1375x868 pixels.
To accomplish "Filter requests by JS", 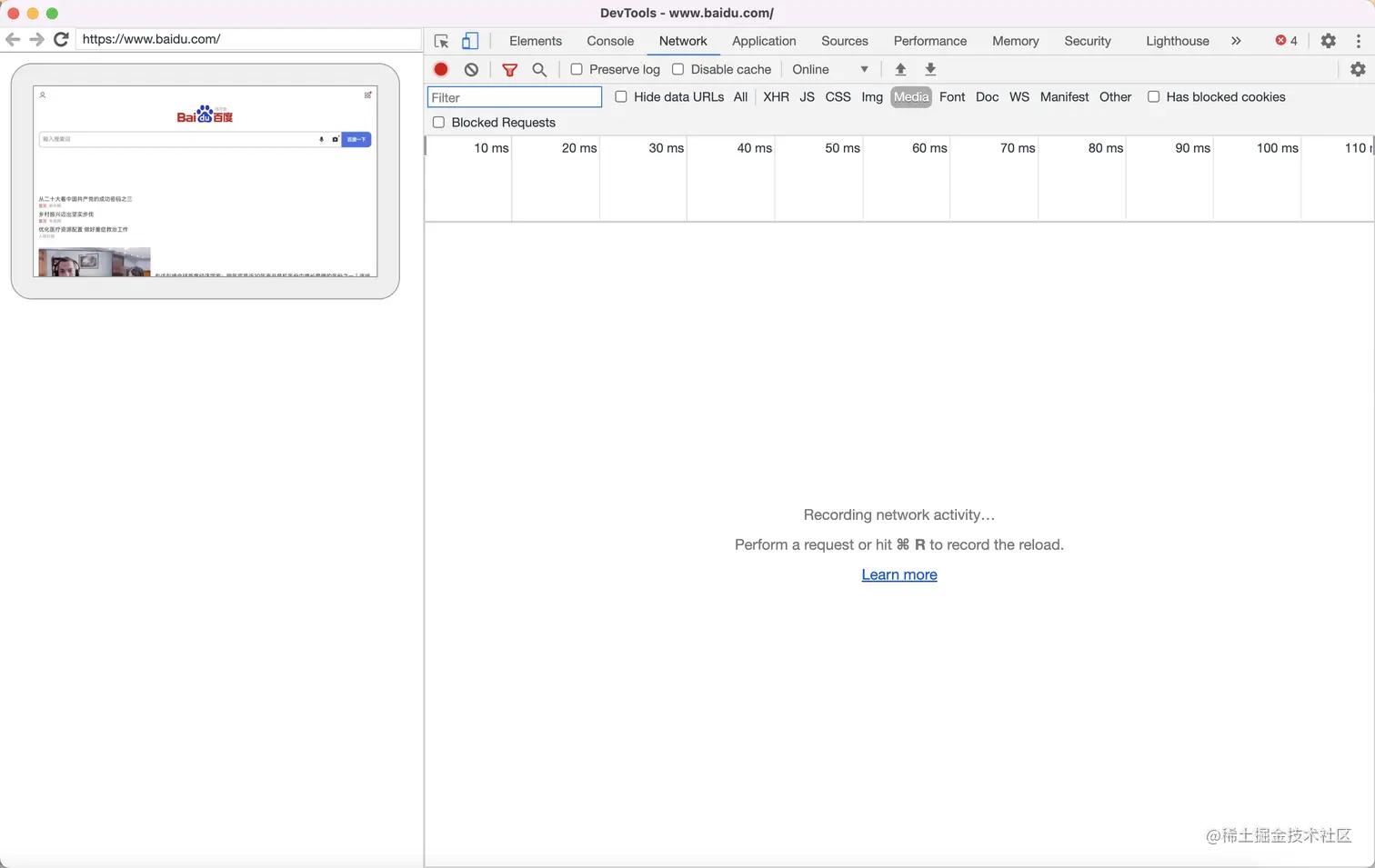I will (x=807, y=97).
